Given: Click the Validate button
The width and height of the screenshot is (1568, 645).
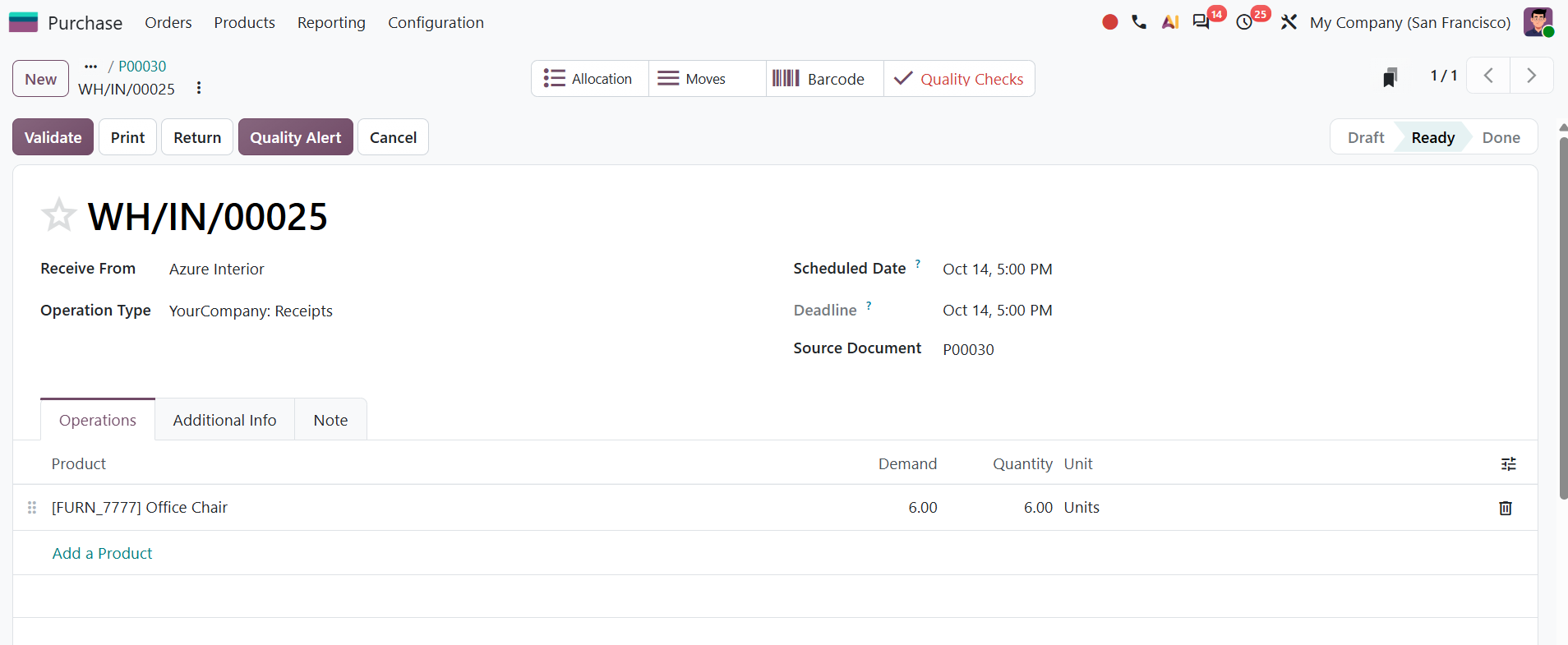Looking at the screenshot, I should (x=53, y=137).
